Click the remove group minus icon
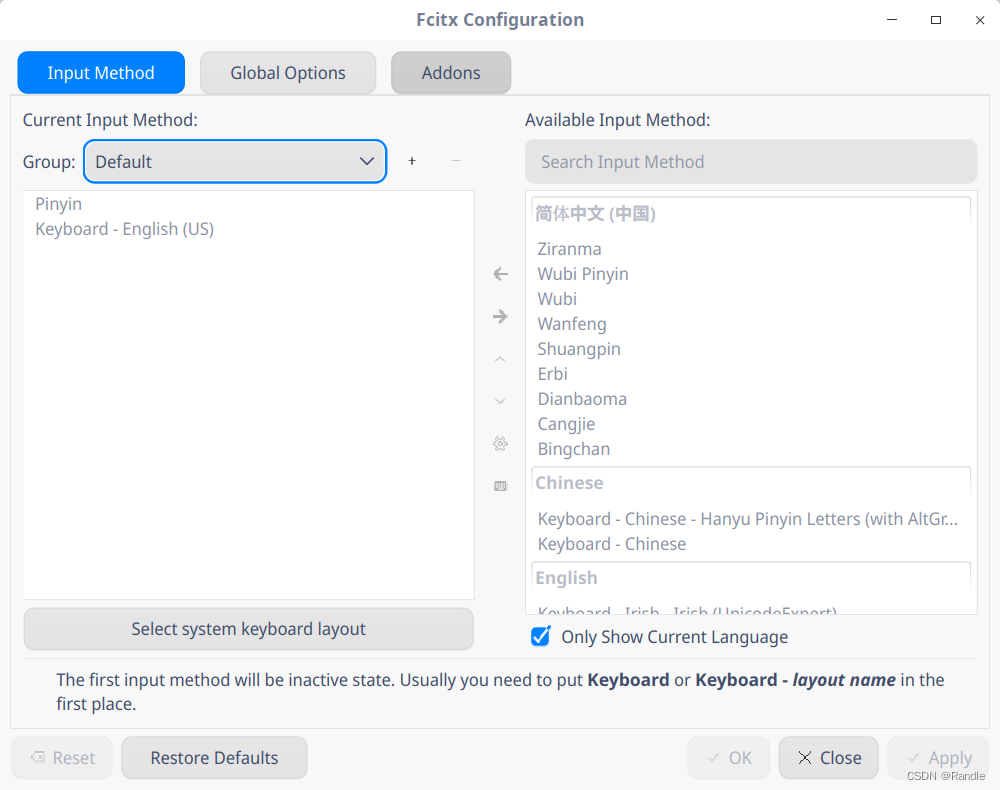This screenshot has height=790, width=1000. pos(456,161)
